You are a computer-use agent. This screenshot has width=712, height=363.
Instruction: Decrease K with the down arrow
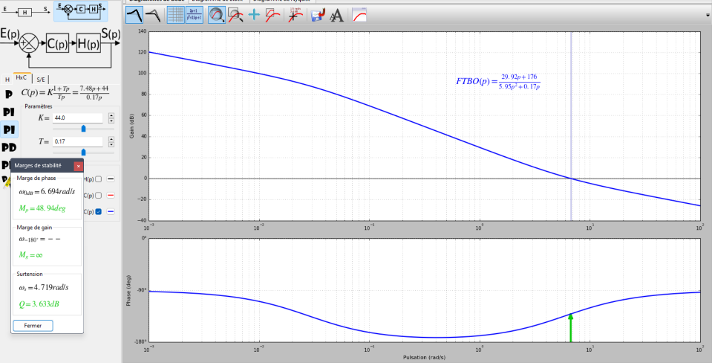pos(111,120)
